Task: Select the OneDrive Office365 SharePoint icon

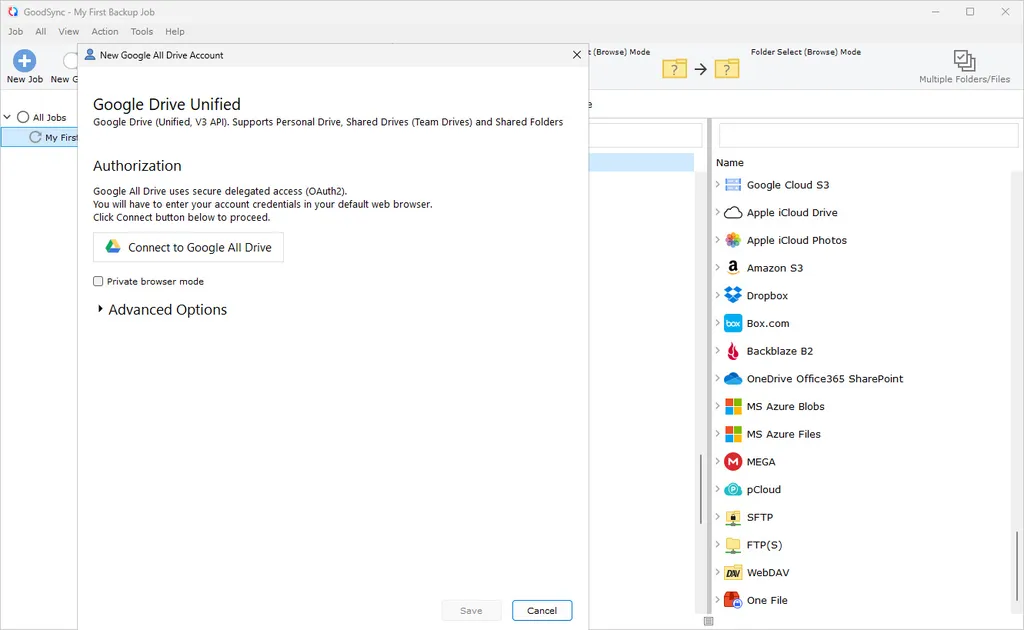Action: 733,379
